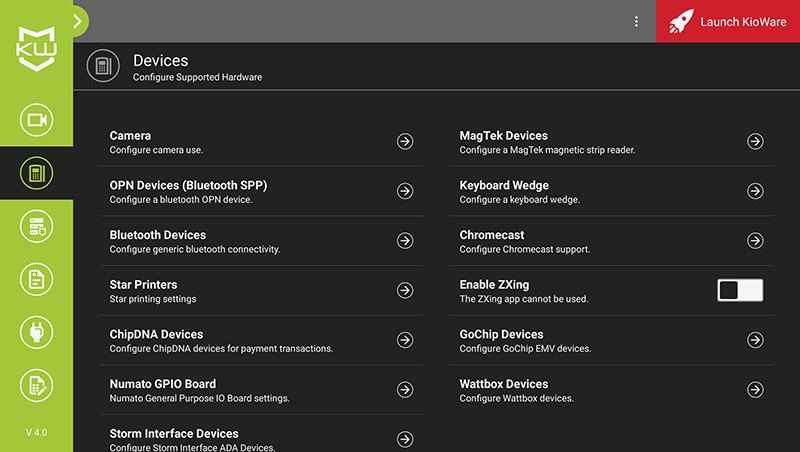800x452 pixels.
Task: Open the three-dot overflow menu
Action: point(636,21)
